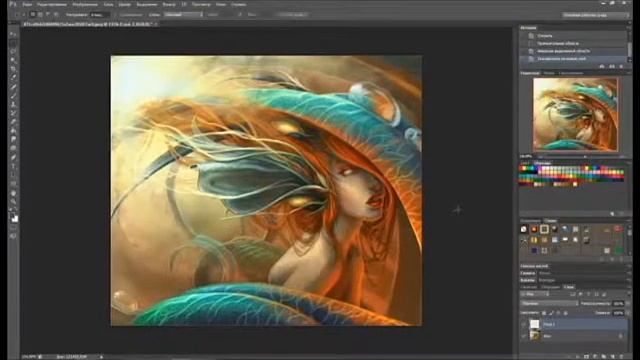
Task: Select the Dodge tool
Action: click(x=13, y=148)
